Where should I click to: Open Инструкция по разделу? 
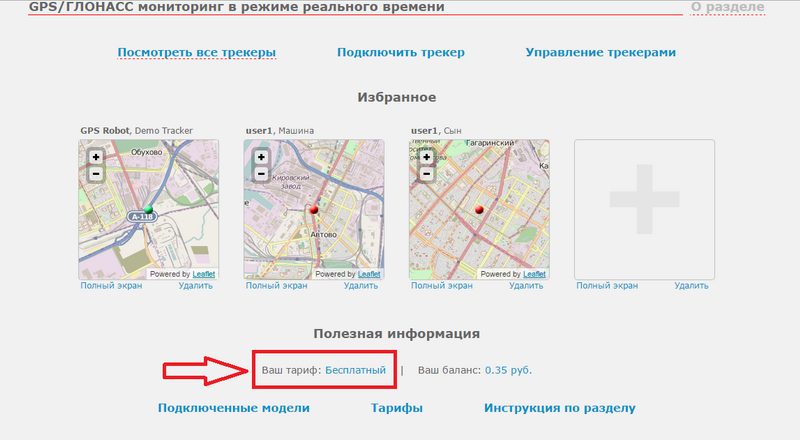(x=559, y=408)
